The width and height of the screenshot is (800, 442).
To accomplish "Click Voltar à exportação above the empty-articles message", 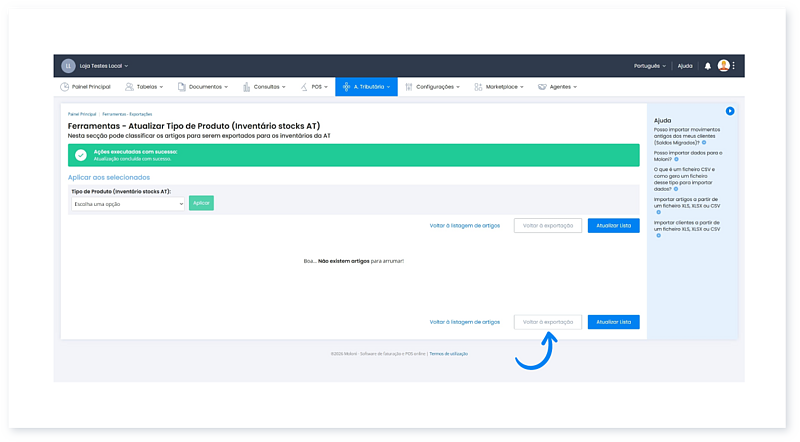I will tap(547, 226).
